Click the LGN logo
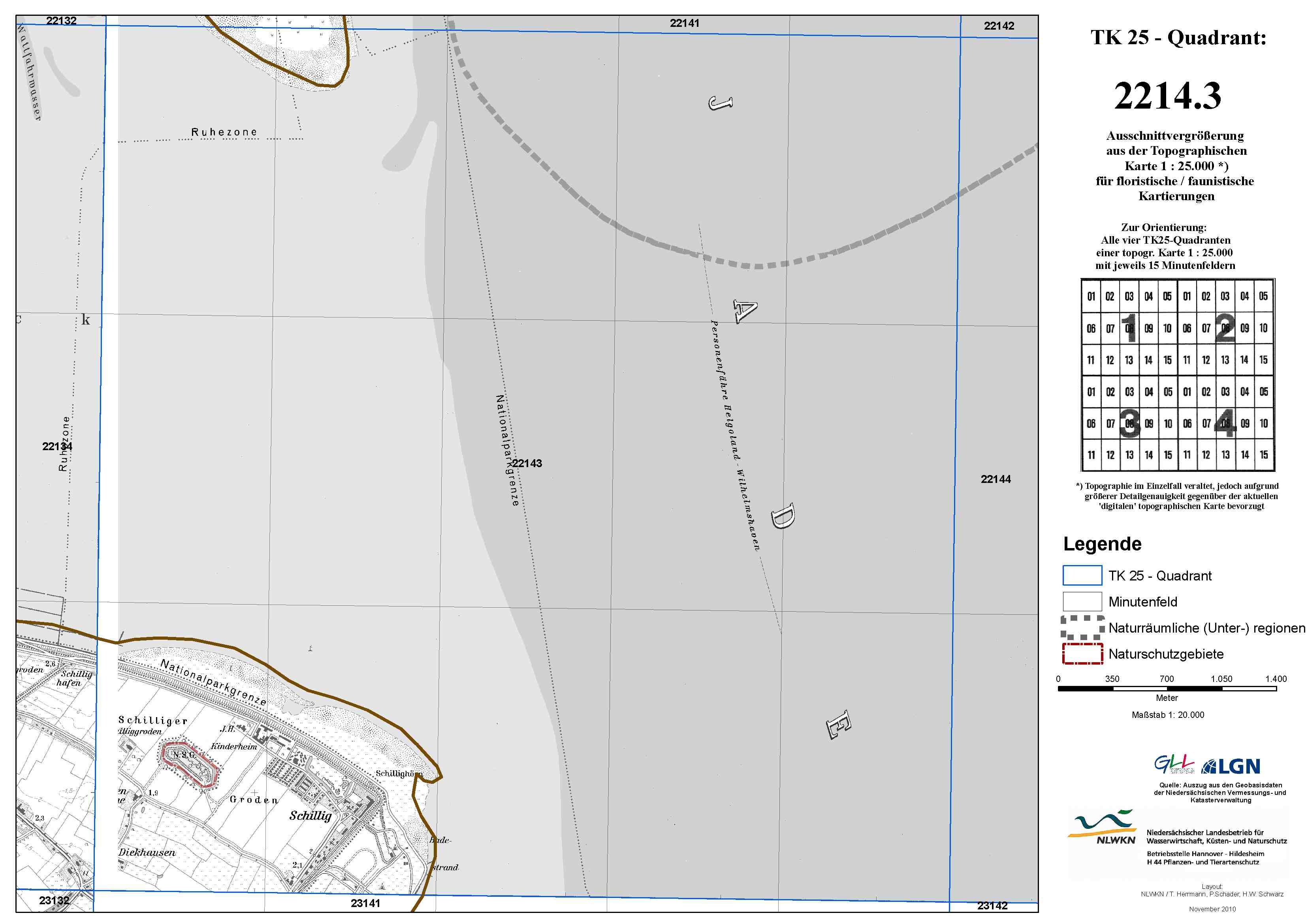This screenshot has width=1306, height=924. tap(1230, 766)
